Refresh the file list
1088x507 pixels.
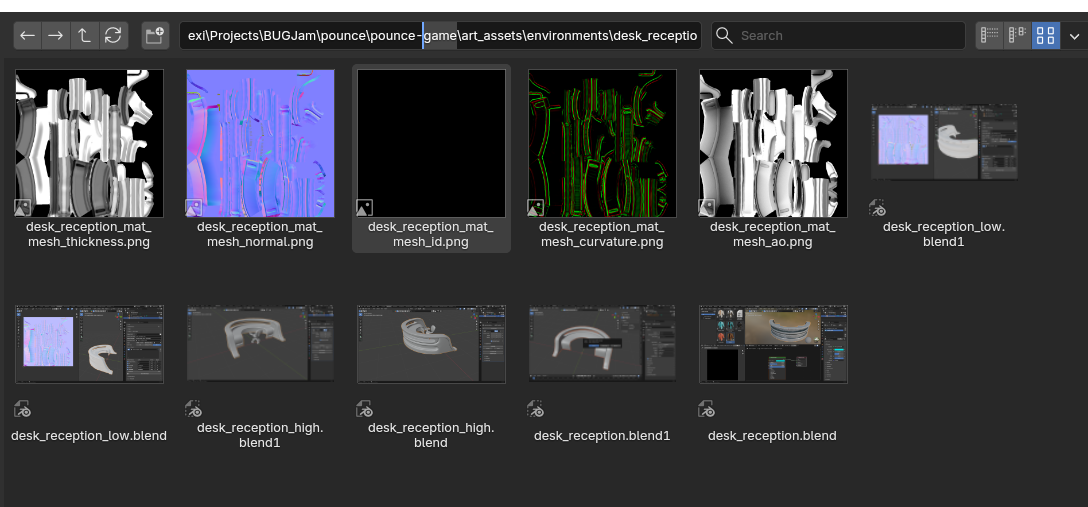coord(113,36)
